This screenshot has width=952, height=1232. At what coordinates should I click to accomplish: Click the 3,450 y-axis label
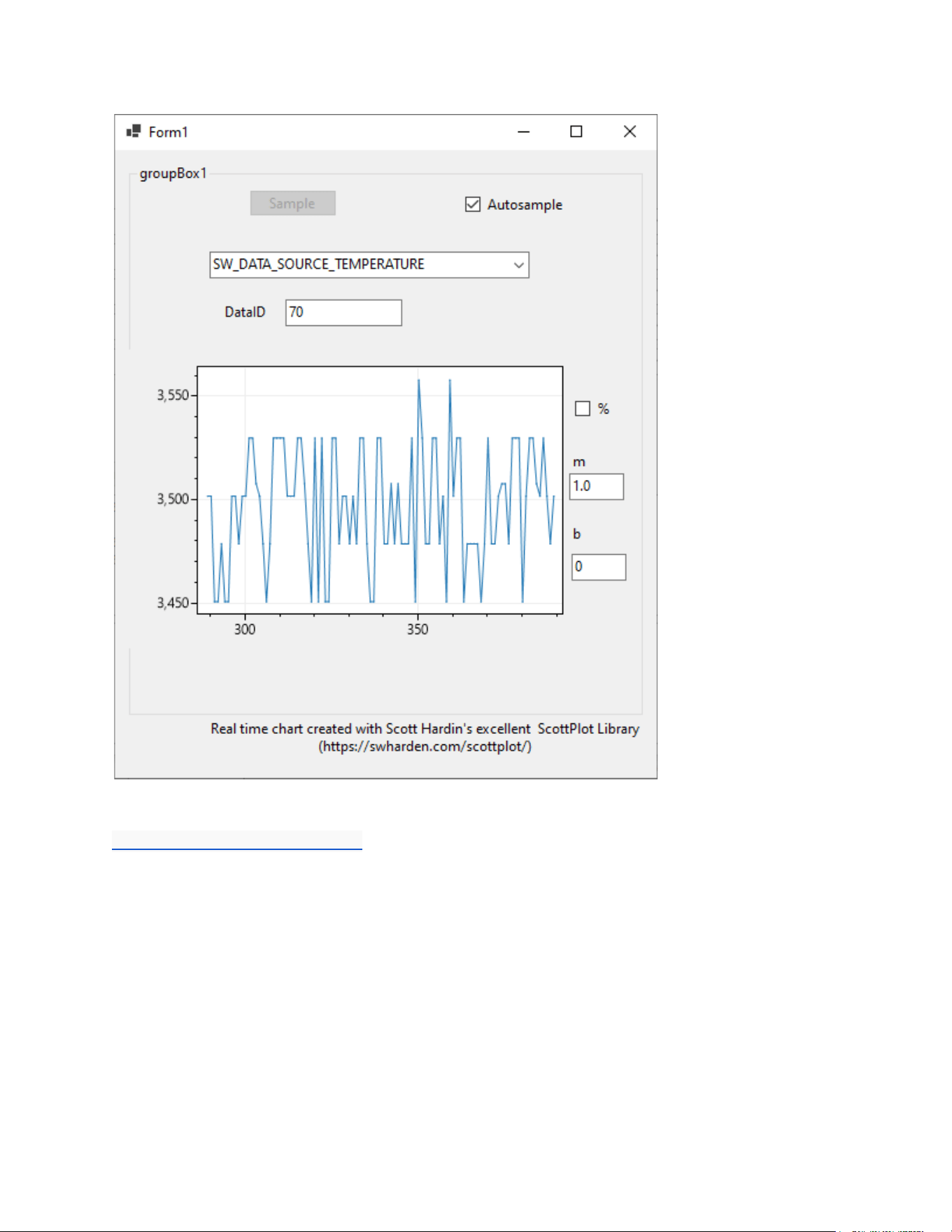(x=173, y=603)
